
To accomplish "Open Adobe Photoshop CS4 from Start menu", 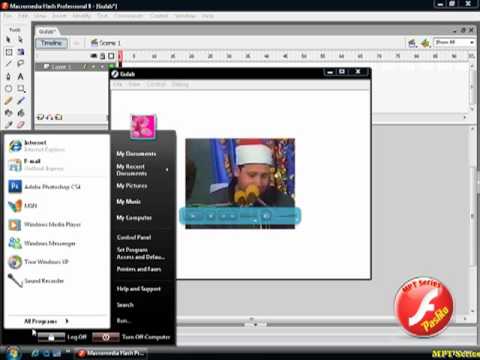I will [x=45, y=187].
